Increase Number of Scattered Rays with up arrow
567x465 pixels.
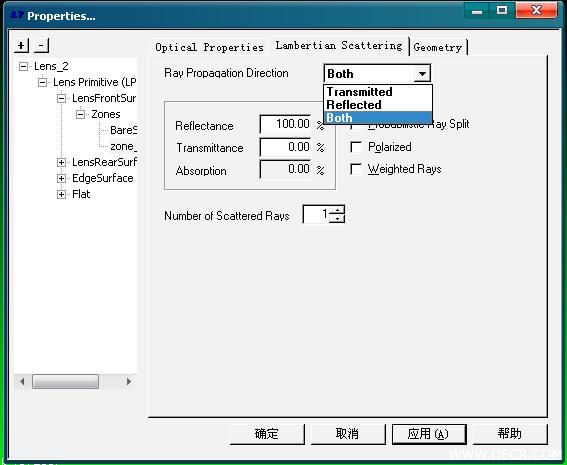pos(338,210)
